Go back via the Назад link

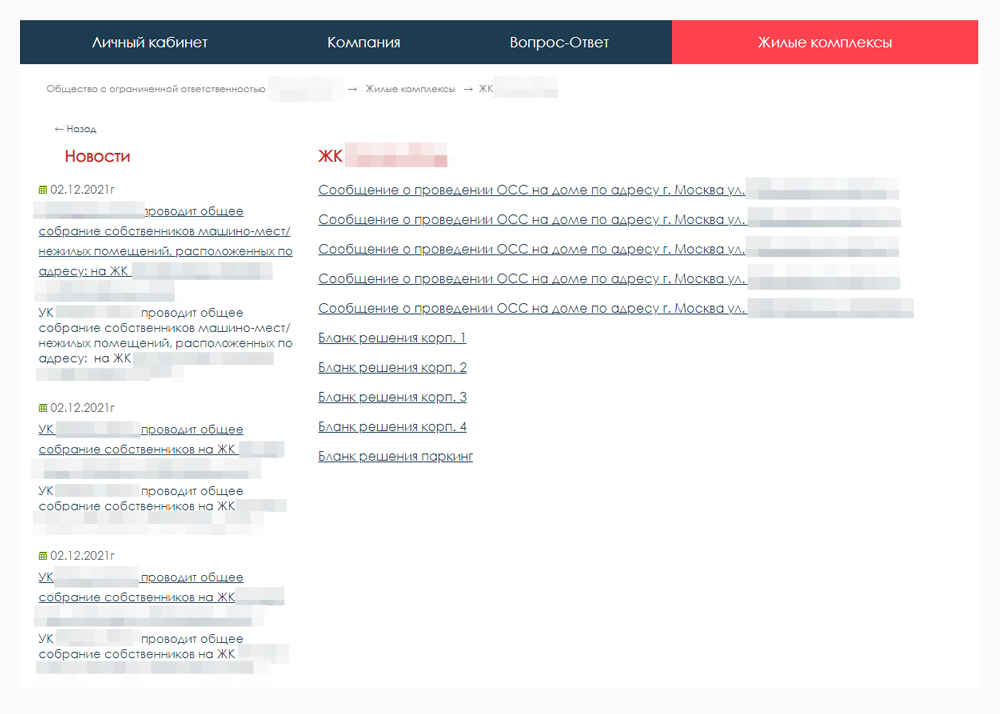(x=75, y=129)
